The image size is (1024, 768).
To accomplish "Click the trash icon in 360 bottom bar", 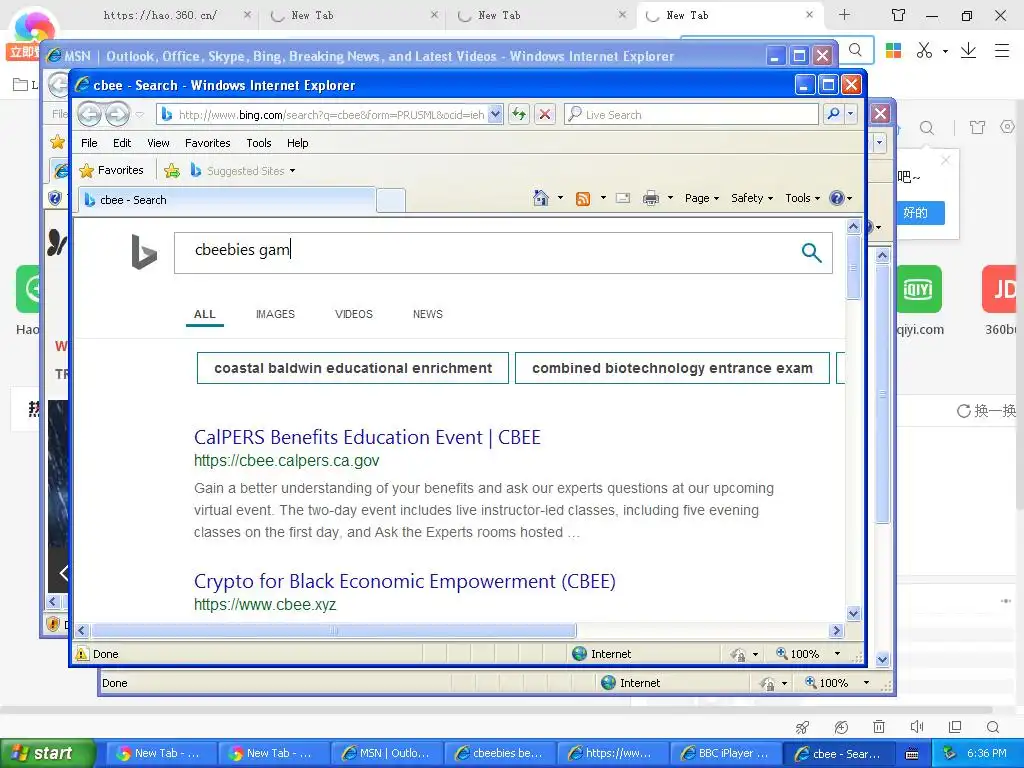I will pos(879,726).
